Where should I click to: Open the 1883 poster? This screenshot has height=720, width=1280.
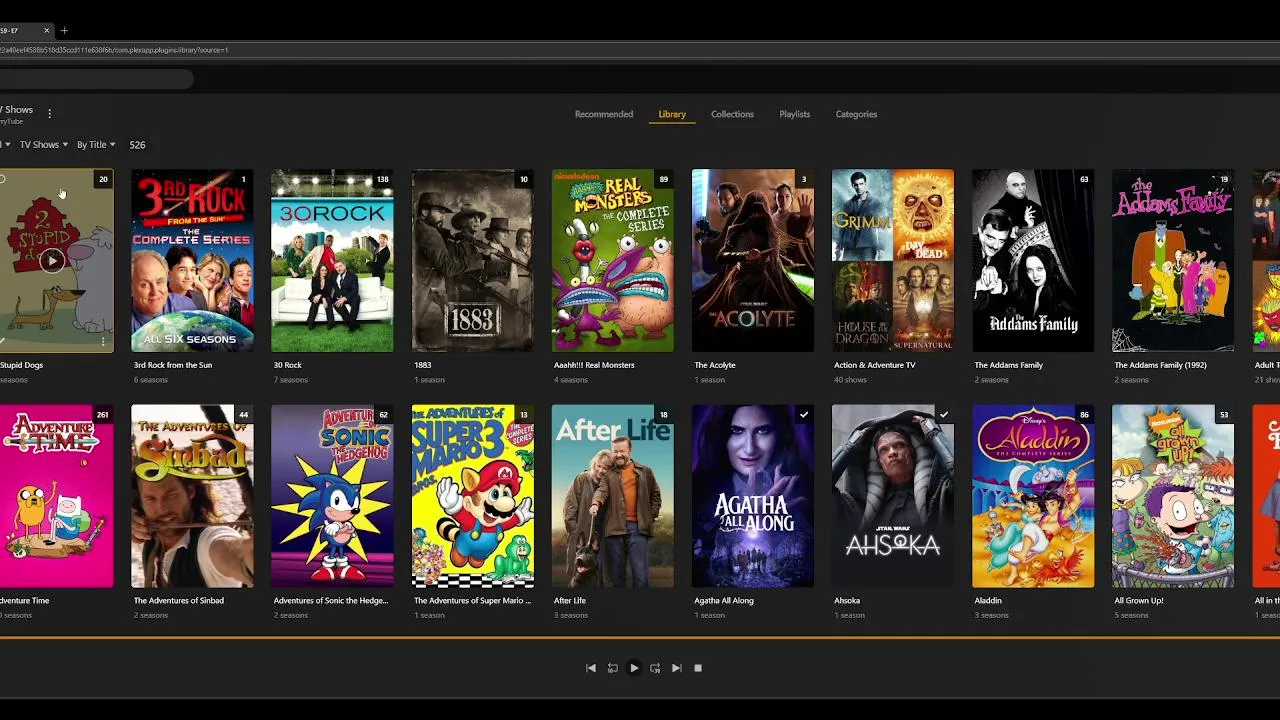pyautogui.click(x=472, y=261)
